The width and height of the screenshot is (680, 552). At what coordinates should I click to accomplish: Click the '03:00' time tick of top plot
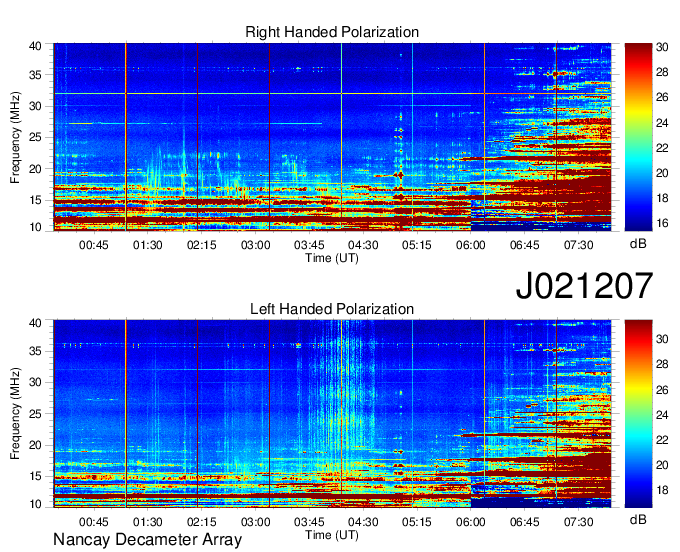click(255, 245)
